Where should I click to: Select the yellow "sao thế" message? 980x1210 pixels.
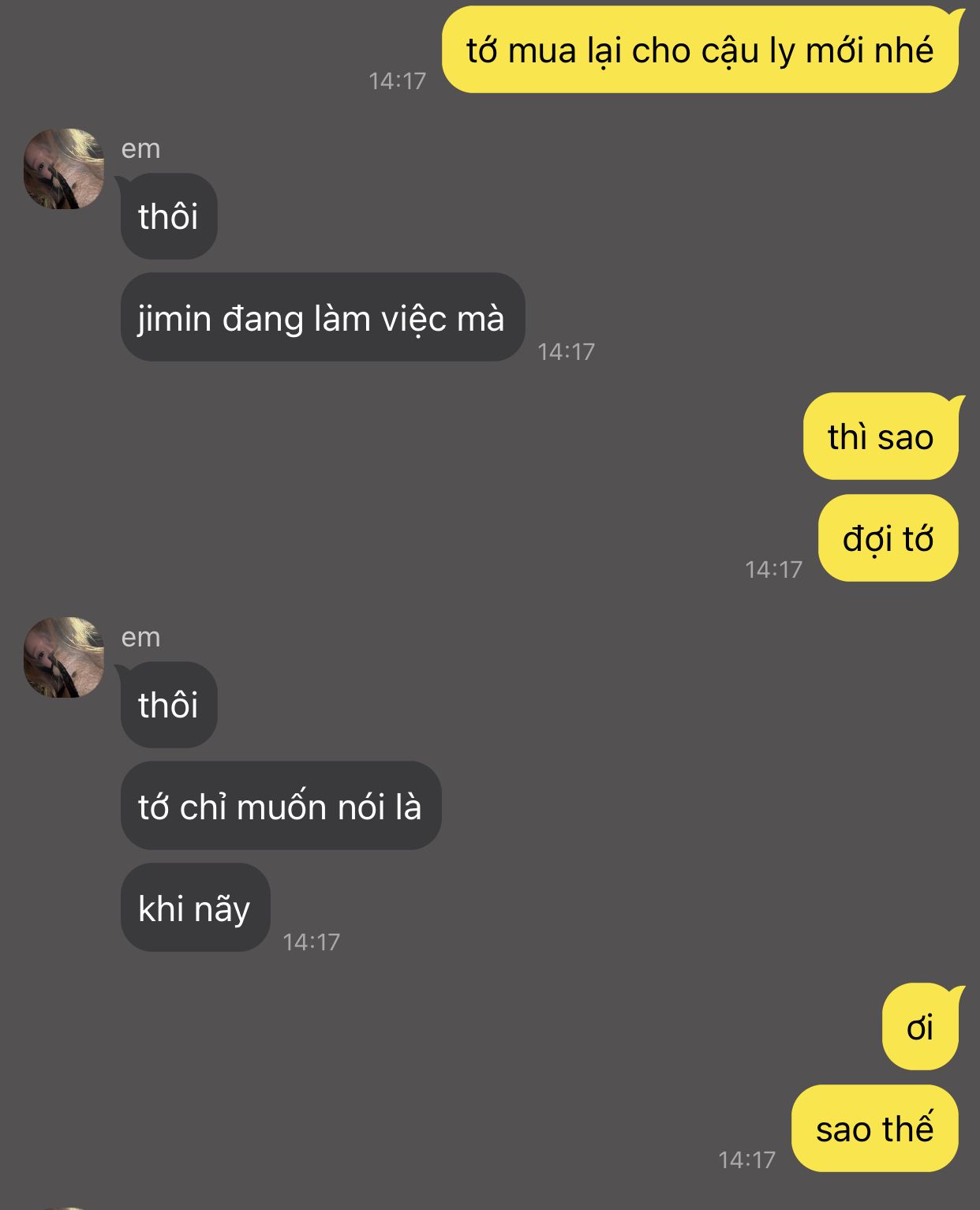(x=874, y=1129)
